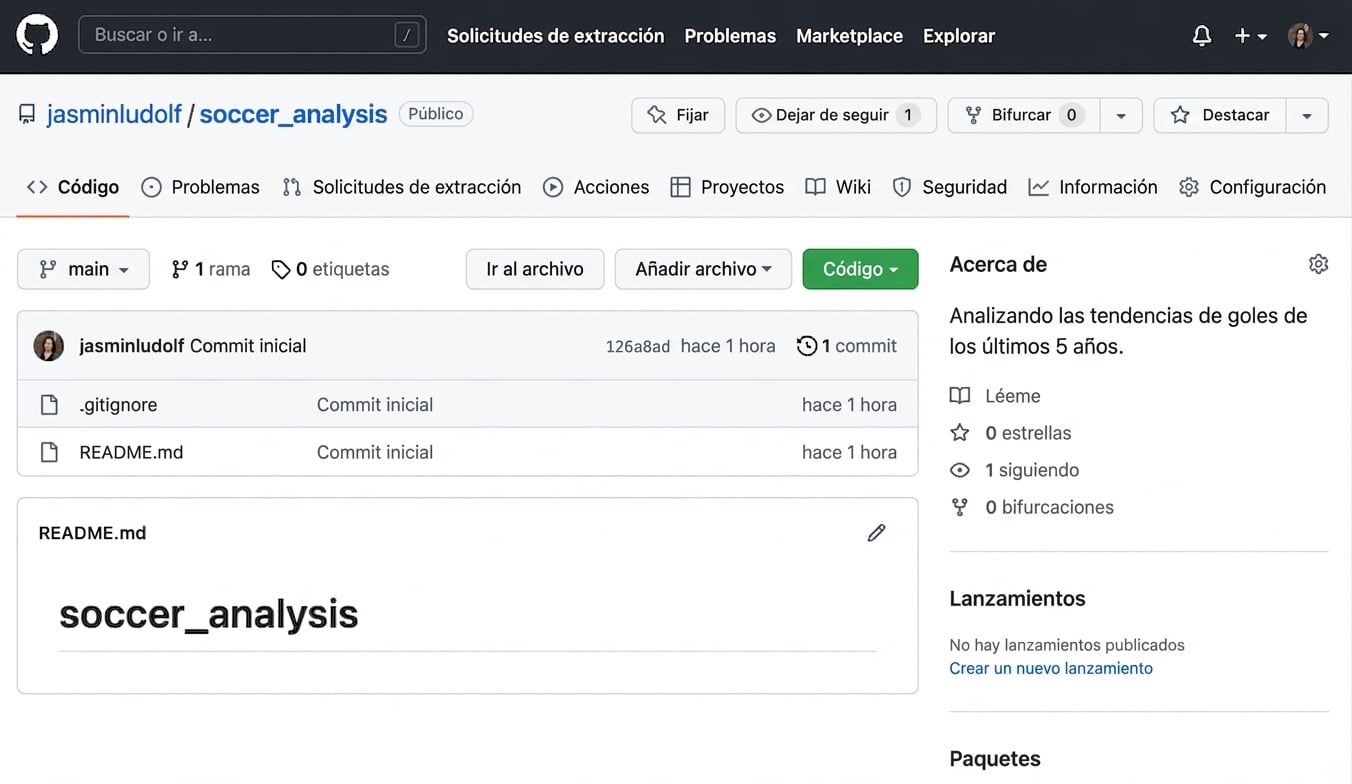This screenshot has height=784, width=1352.
Task: View the 1 commit history link
Action: pyautogui.click(x=847, y=346)
